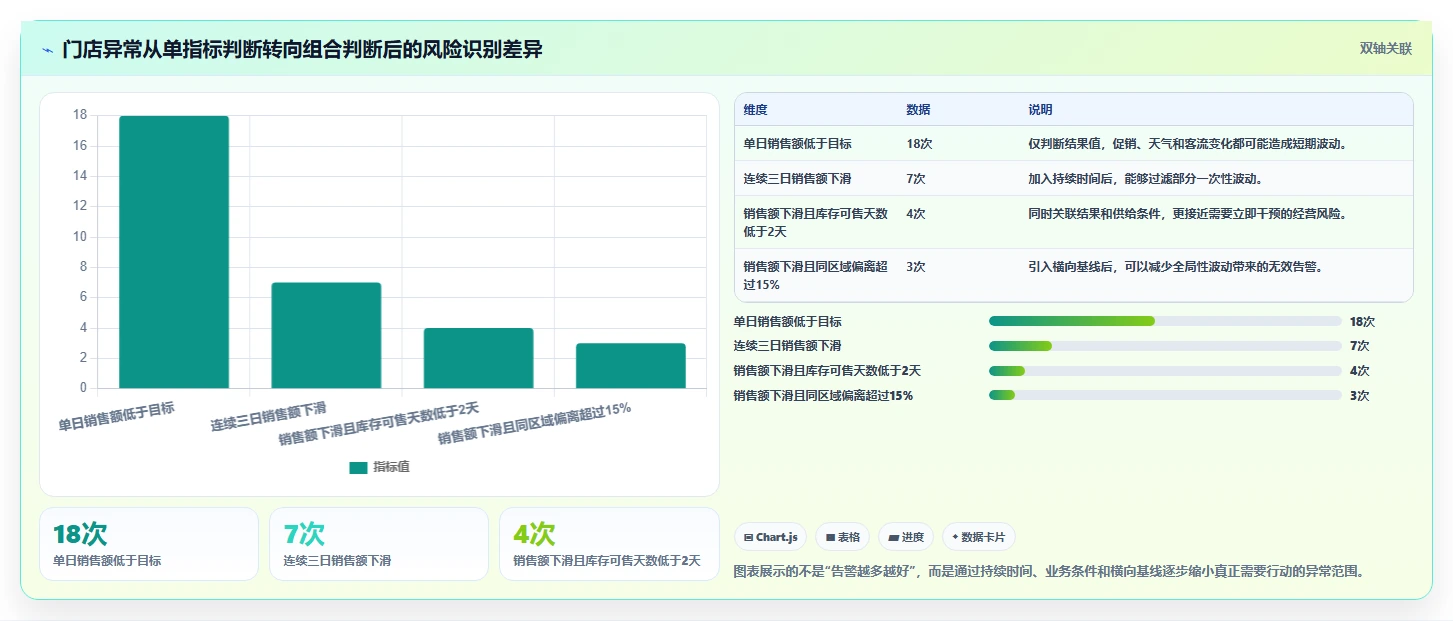Click 4次 value beside the third progress bar
1453x621 pixels.
click(x=1359, y=371)
